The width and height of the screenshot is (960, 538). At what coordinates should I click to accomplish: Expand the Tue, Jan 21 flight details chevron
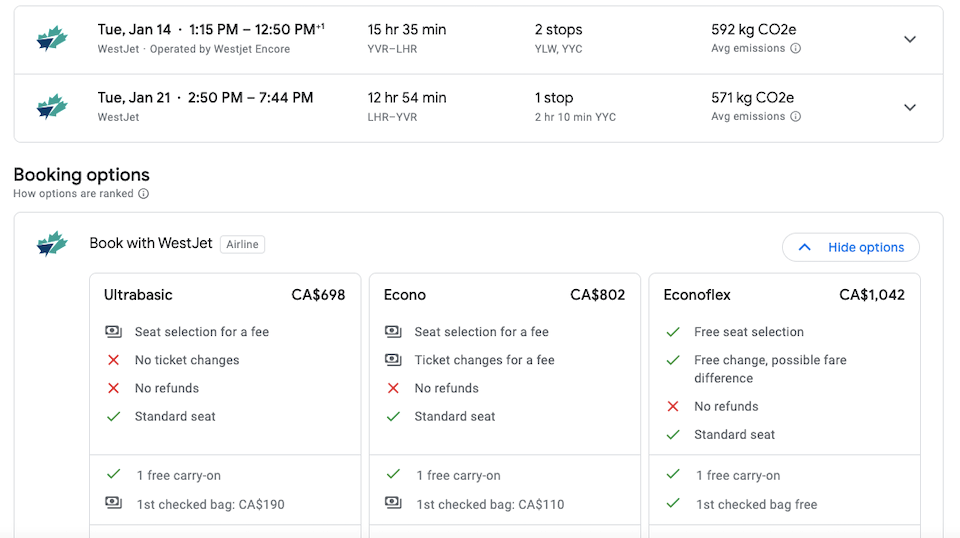coord(910,107)
